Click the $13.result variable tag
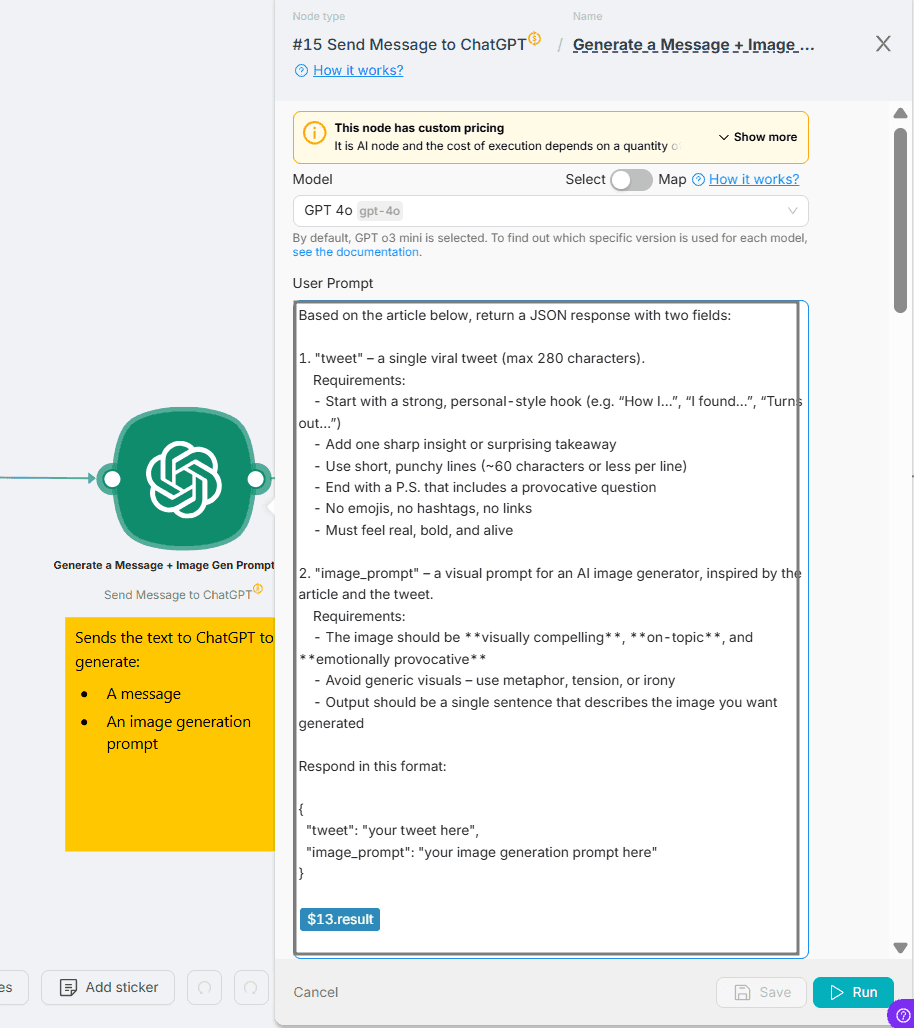 (x=340, y=919)
